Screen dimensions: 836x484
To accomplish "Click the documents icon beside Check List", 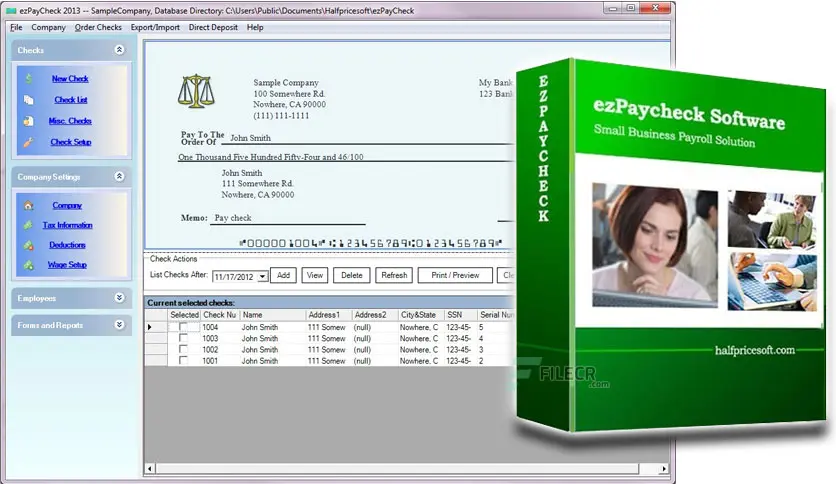I will [x=29, y=100].
